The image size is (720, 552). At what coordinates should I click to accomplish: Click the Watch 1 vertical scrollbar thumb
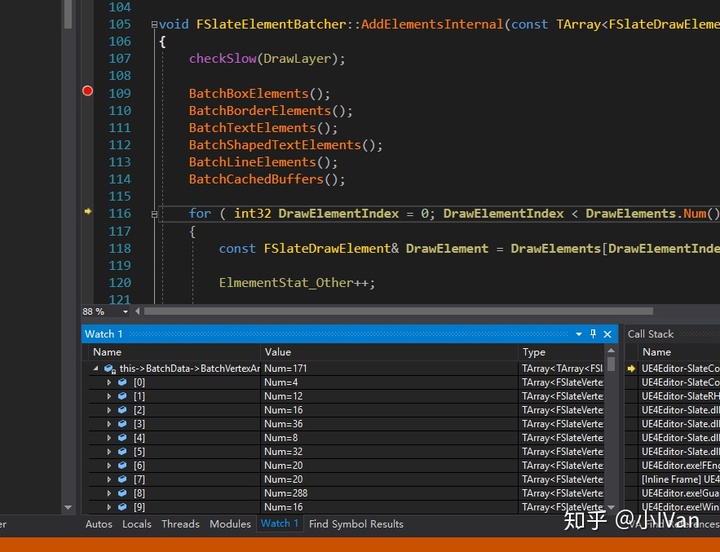click(x=611, y=364)
